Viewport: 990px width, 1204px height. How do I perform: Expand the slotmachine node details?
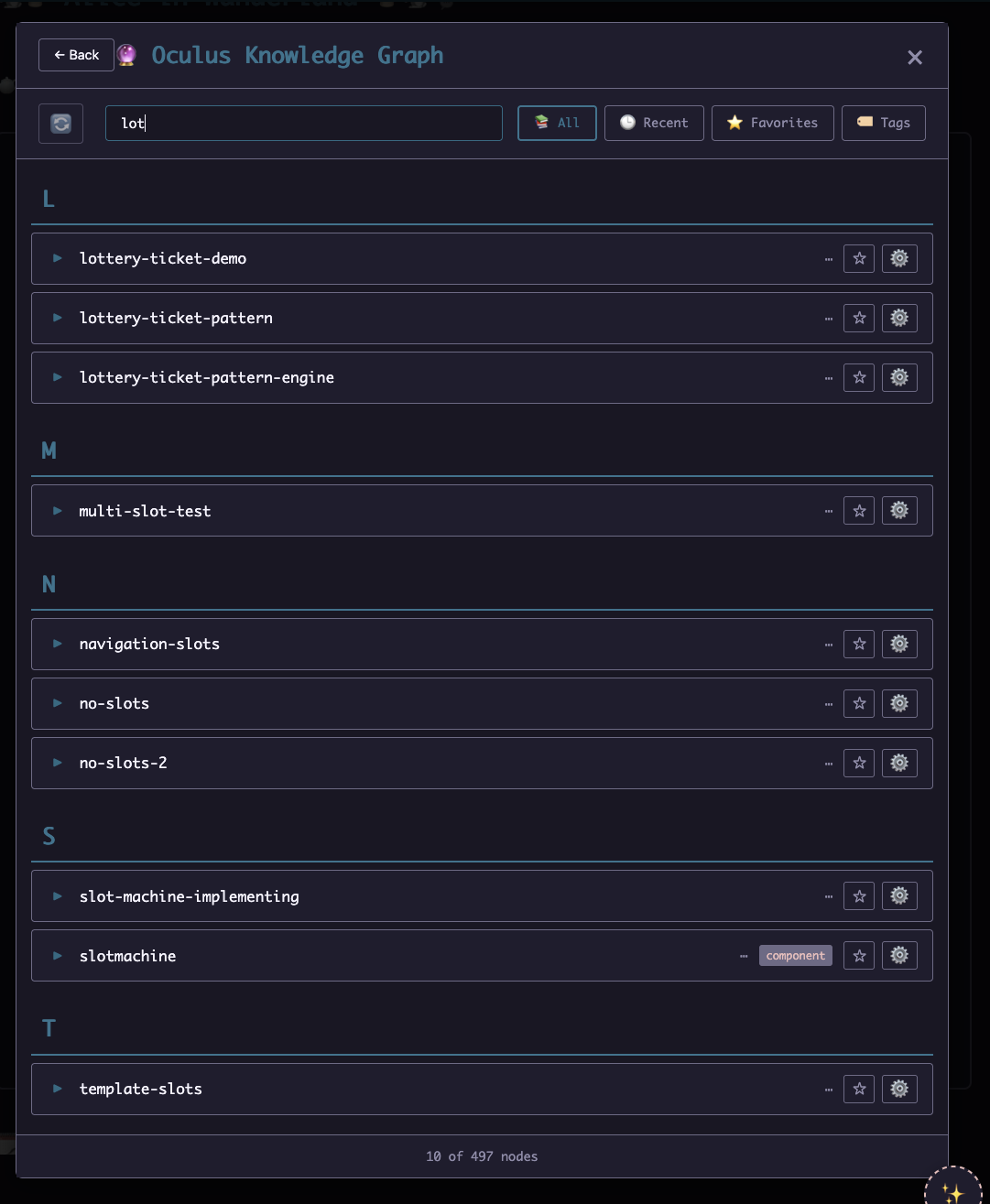click(x=58, y=956)
